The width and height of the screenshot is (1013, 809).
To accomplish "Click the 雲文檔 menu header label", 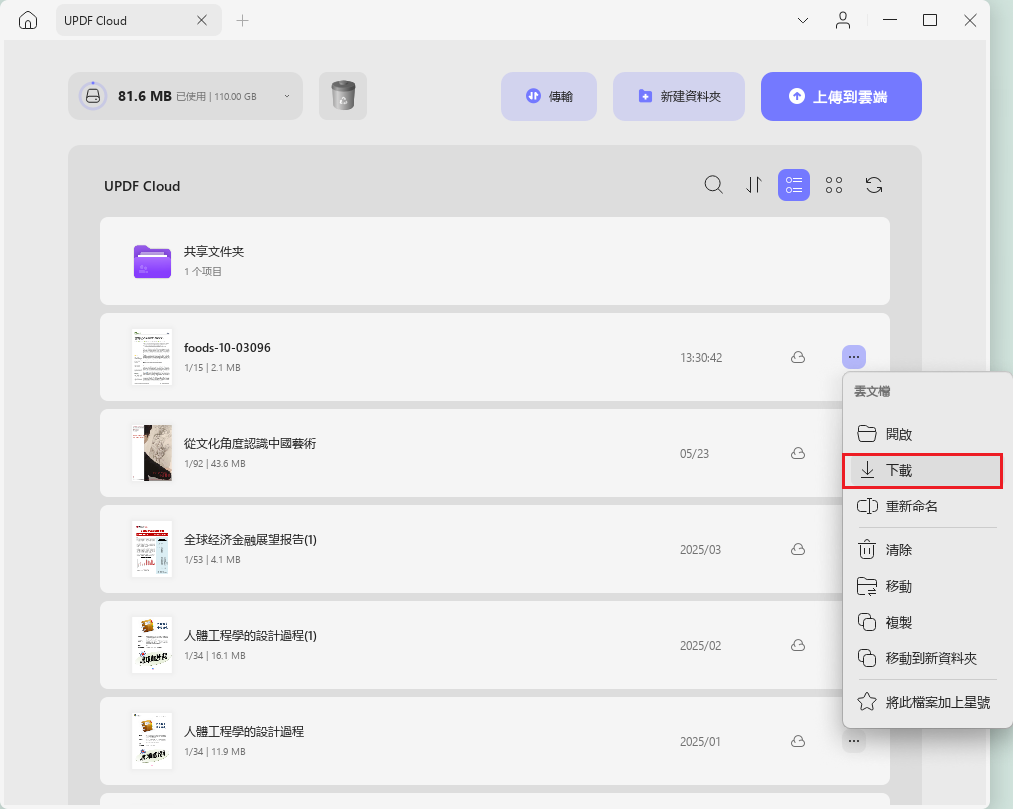I will click(872, 392).
